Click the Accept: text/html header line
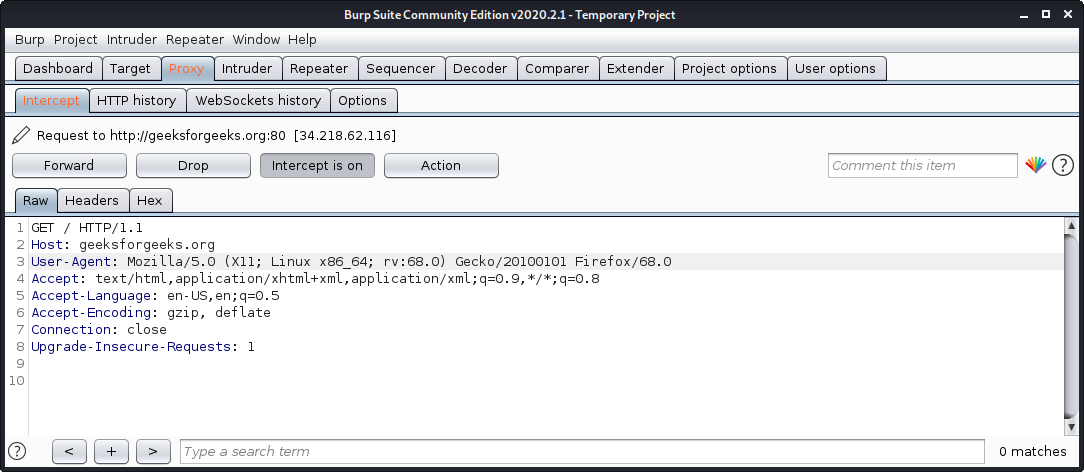Screen dimensions: 1084x472 click(315, 279)
